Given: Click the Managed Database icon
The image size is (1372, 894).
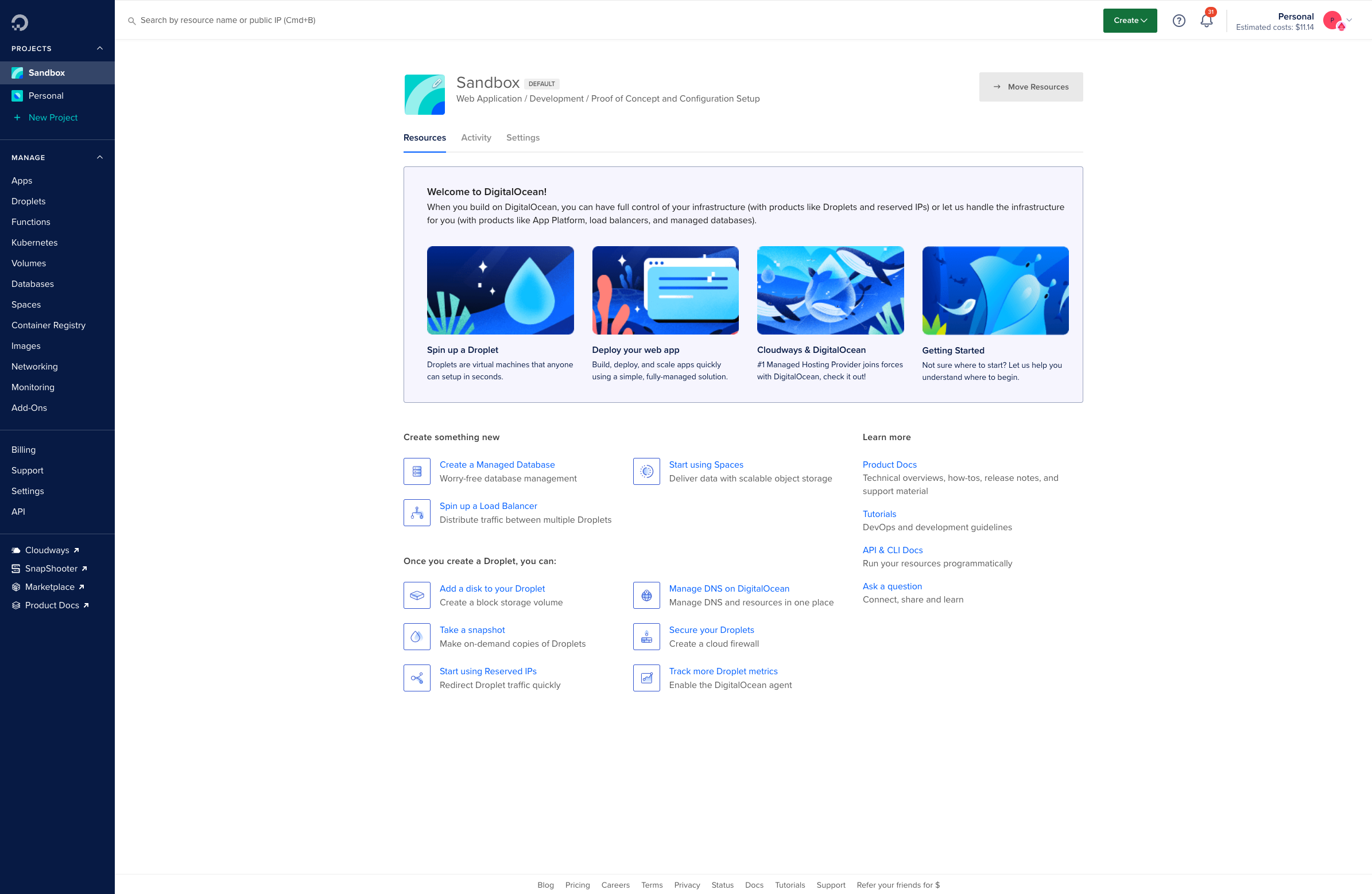Looking at the screenshot, I should (x=417, y=472).
